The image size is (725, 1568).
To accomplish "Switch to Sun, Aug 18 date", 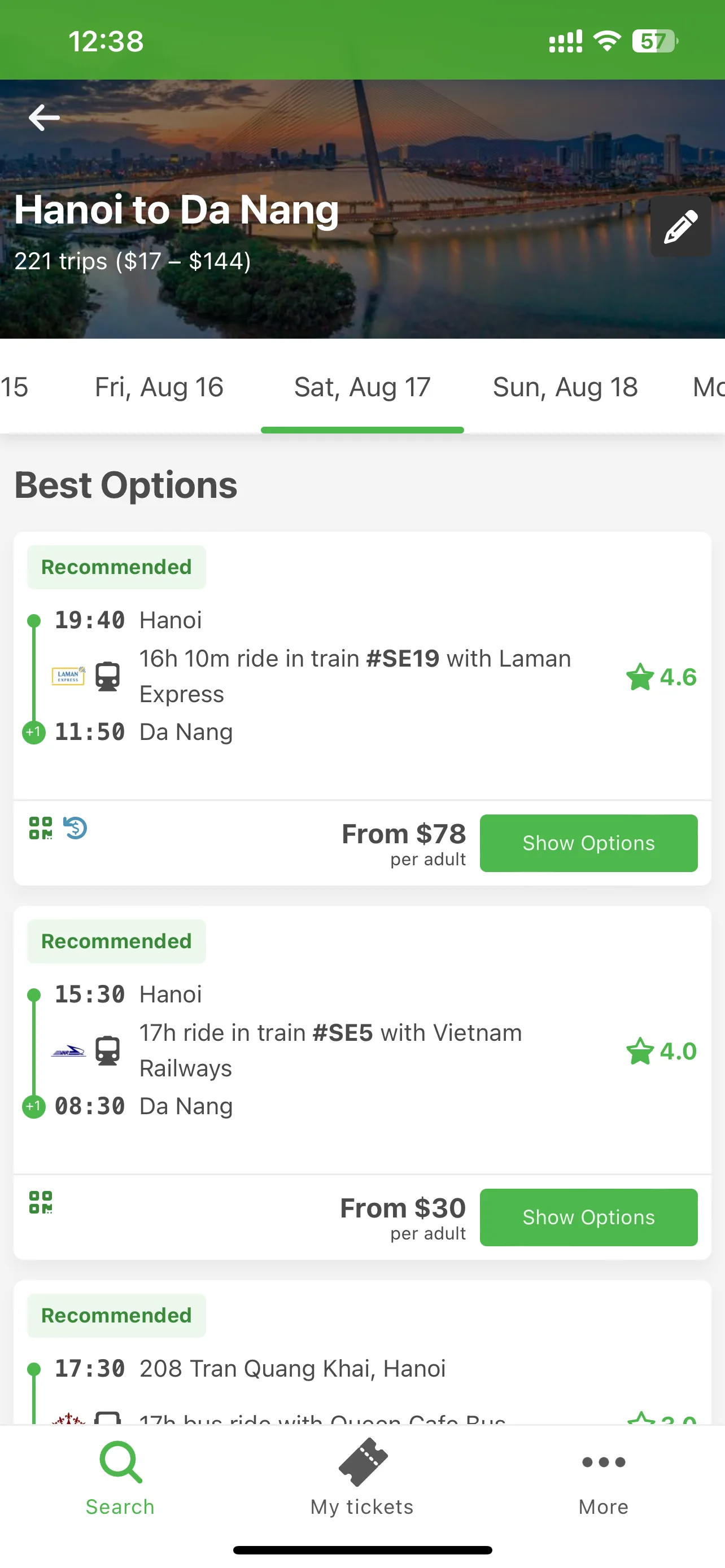I will point(565,387).
